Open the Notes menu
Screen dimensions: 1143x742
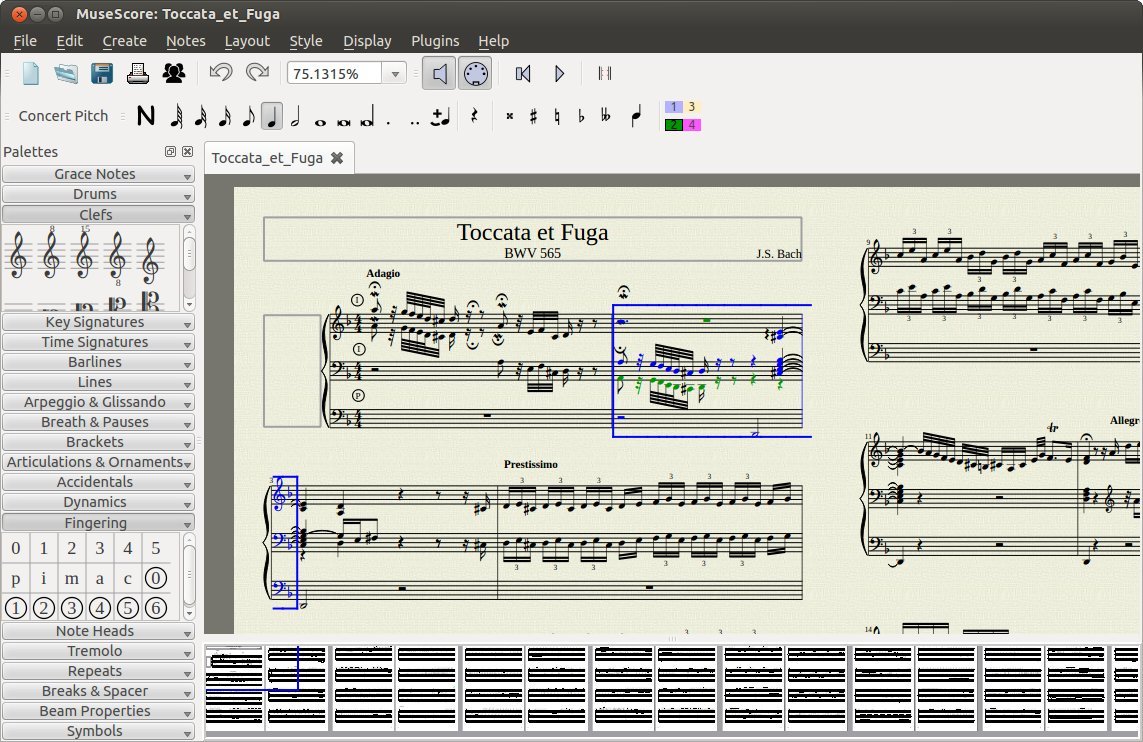[x=185, y=41]
